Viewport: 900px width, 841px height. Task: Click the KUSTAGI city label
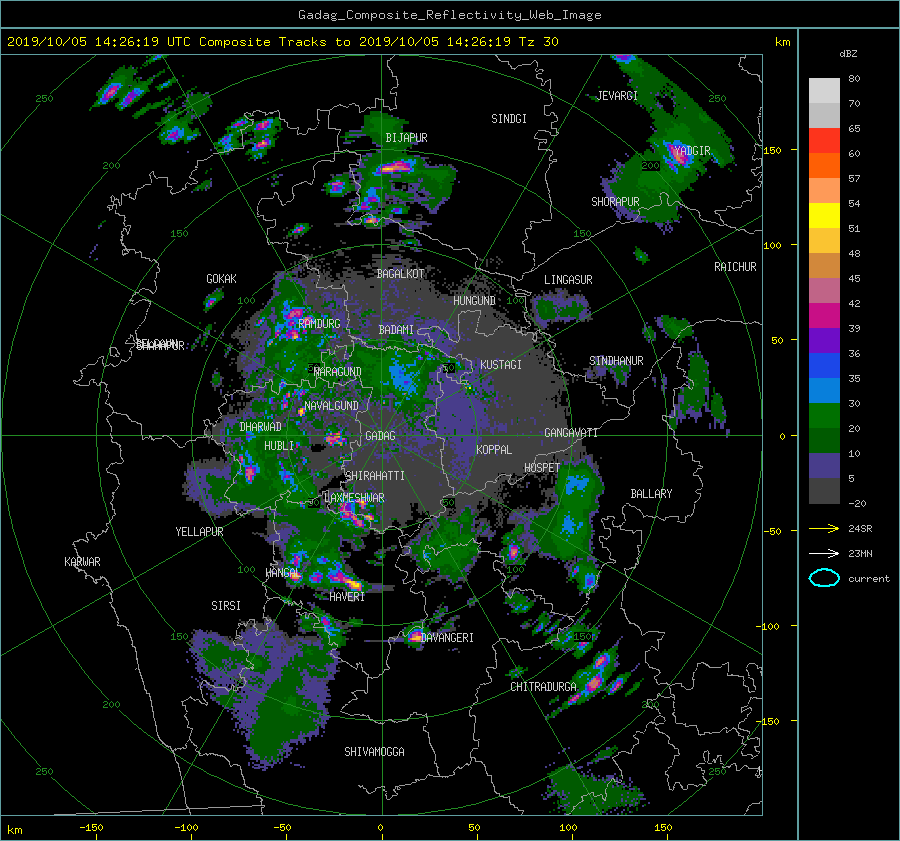[501, 365]
